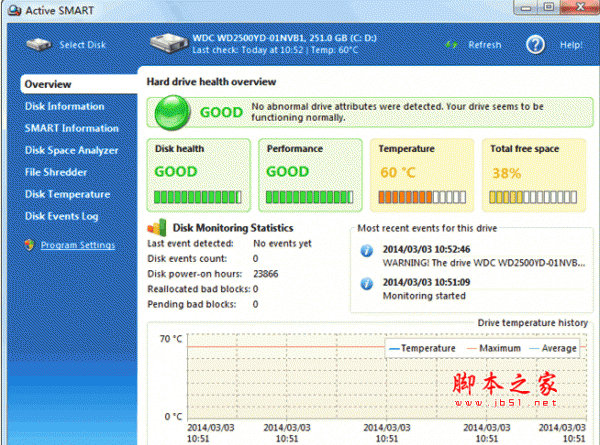
Task: Click the 38% free space value
Action: [506, 173]
